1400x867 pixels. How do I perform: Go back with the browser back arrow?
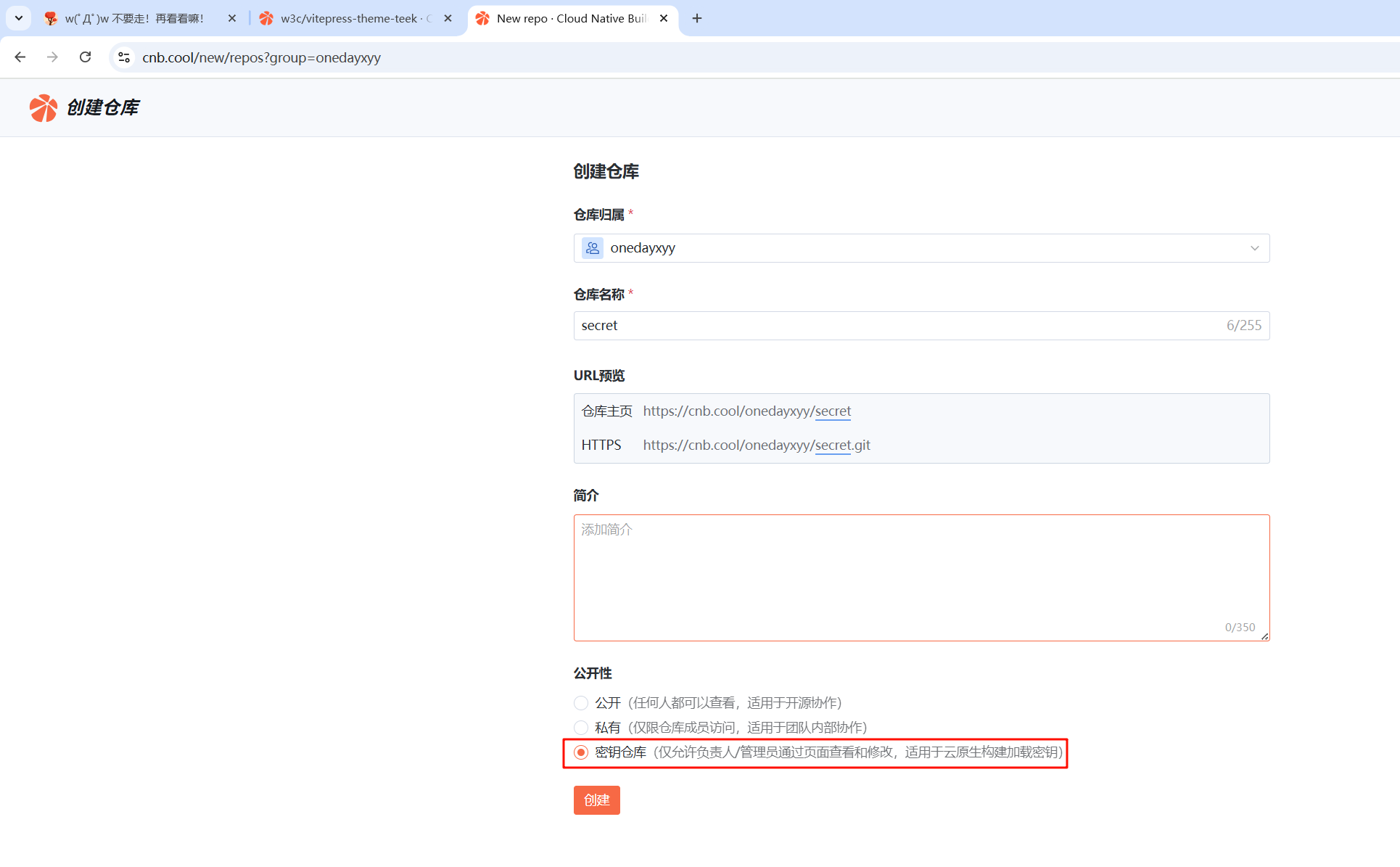[x=20, y=57]
